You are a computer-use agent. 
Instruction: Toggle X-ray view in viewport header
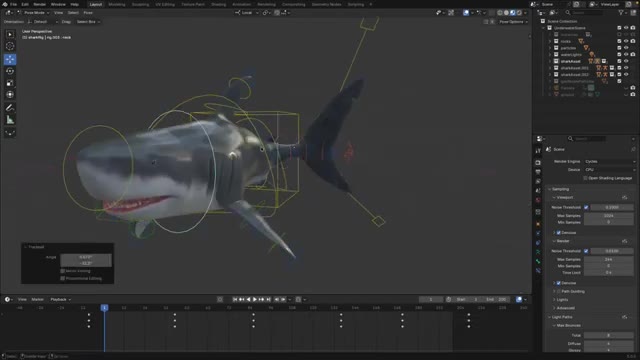coord(491,13)
